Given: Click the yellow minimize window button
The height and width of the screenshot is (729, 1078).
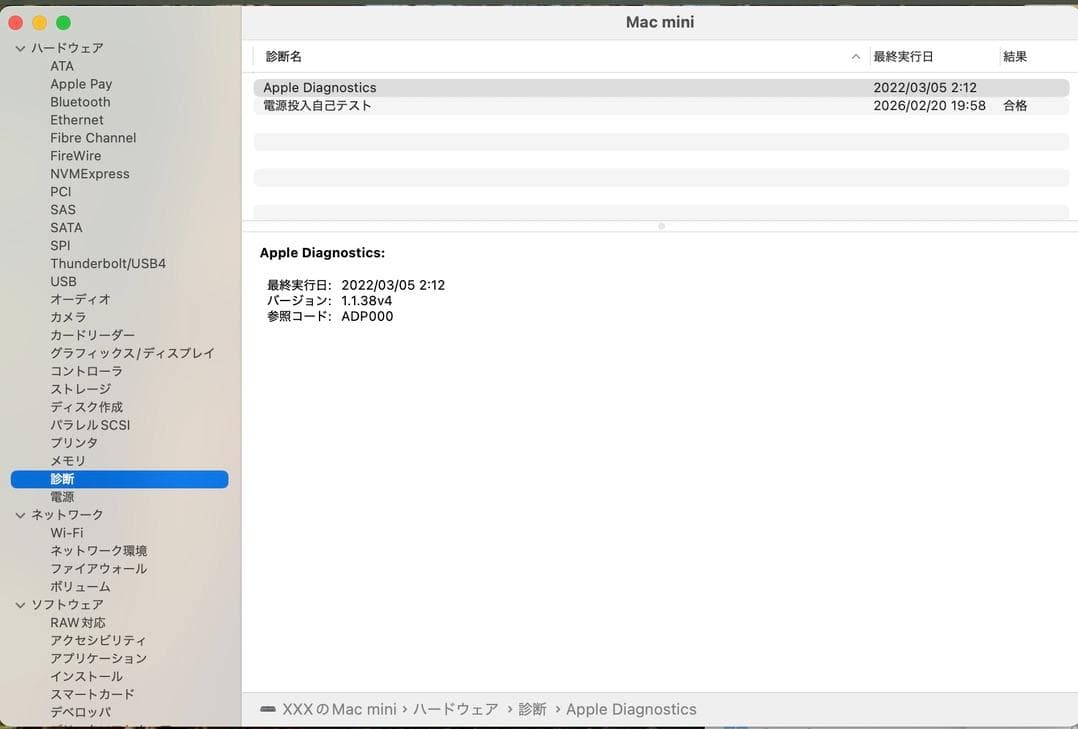Looking at the screenshot, I should (x=40, y=23).
